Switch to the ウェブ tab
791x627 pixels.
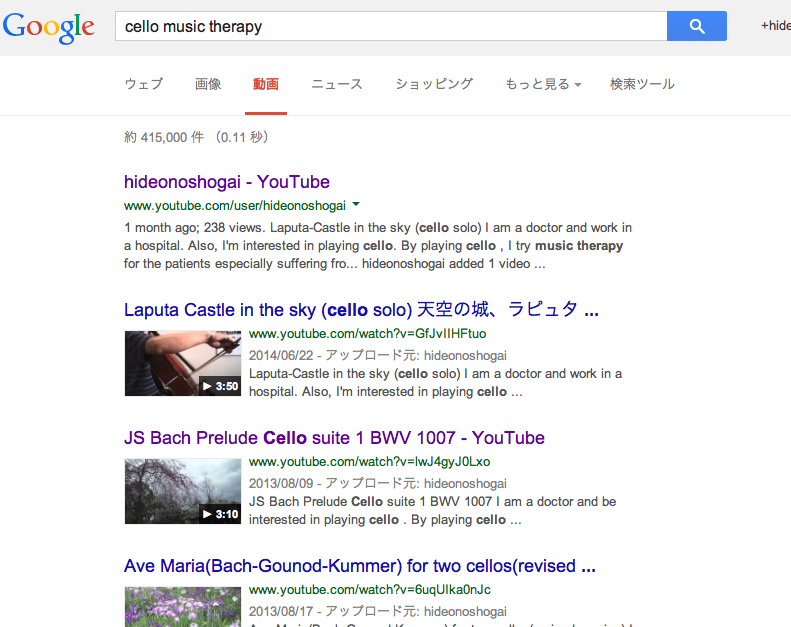tap(144, 84)
